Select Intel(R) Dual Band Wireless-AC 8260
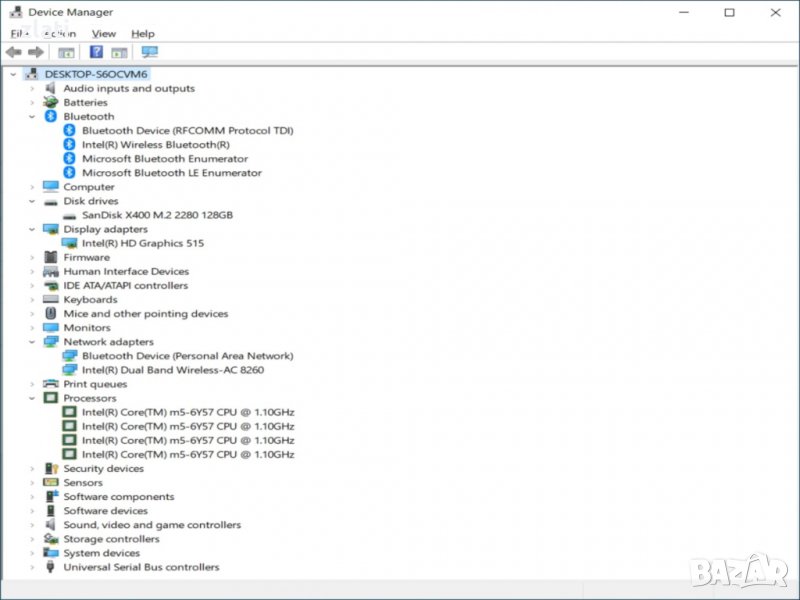The width and height of the screenshot is (800, 600). point(173,370)
